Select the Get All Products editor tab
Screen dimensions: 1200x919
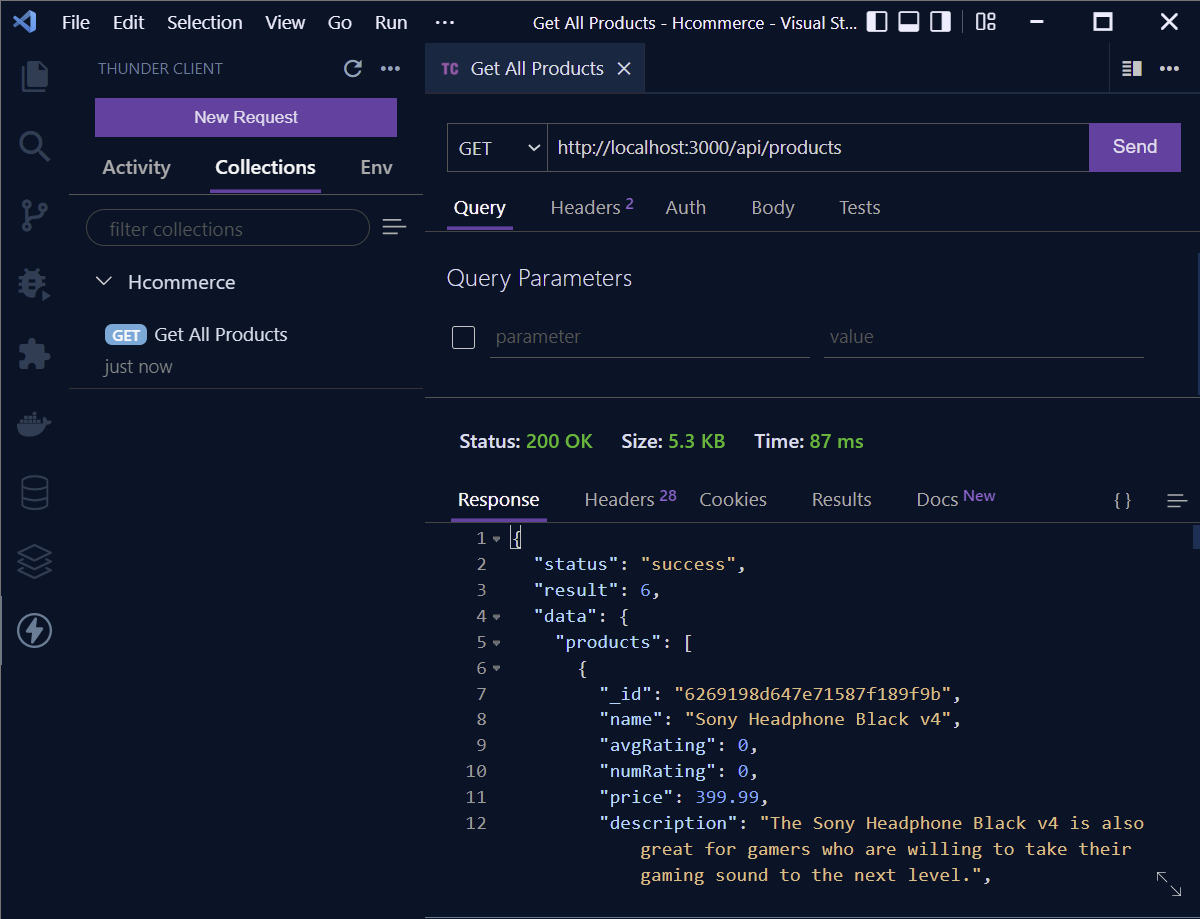click(535, 68)
